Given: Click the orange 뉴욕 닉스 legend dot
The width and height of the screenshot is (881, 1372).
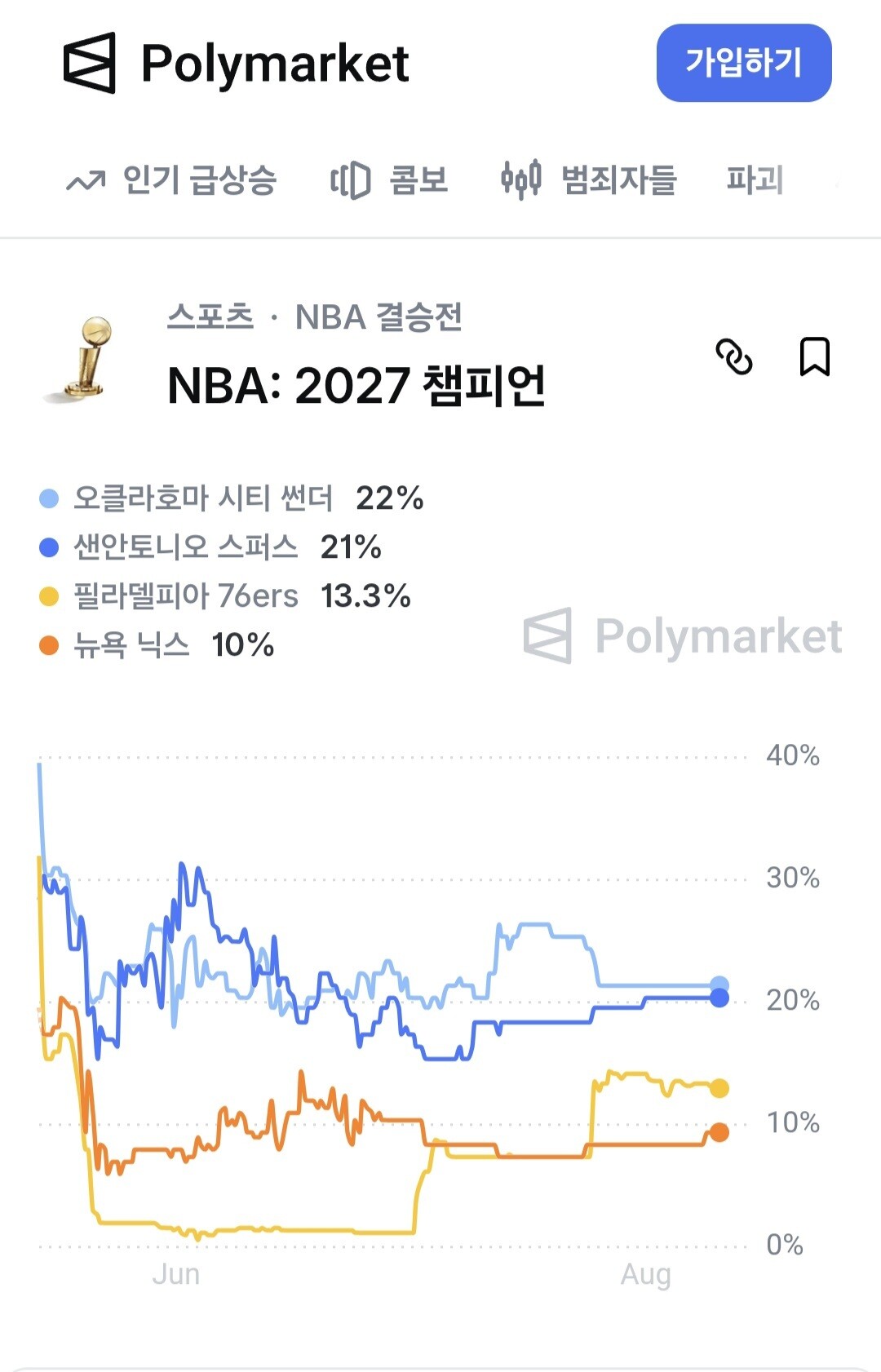Looking at the screenshot, I should point(49,646).
